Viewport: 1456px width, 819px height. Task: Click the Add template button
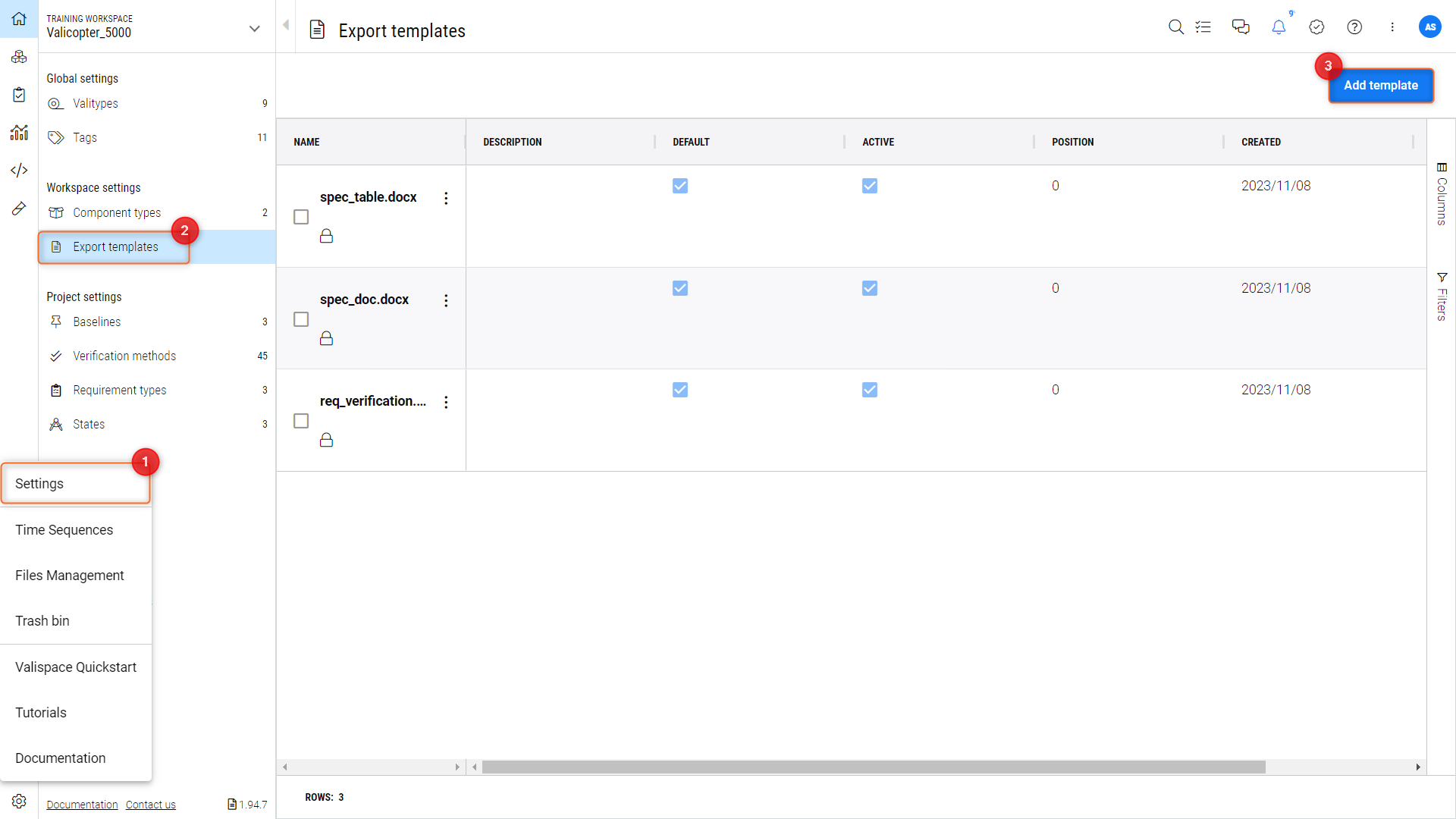pyautogui.click(x=1381, y=86)
